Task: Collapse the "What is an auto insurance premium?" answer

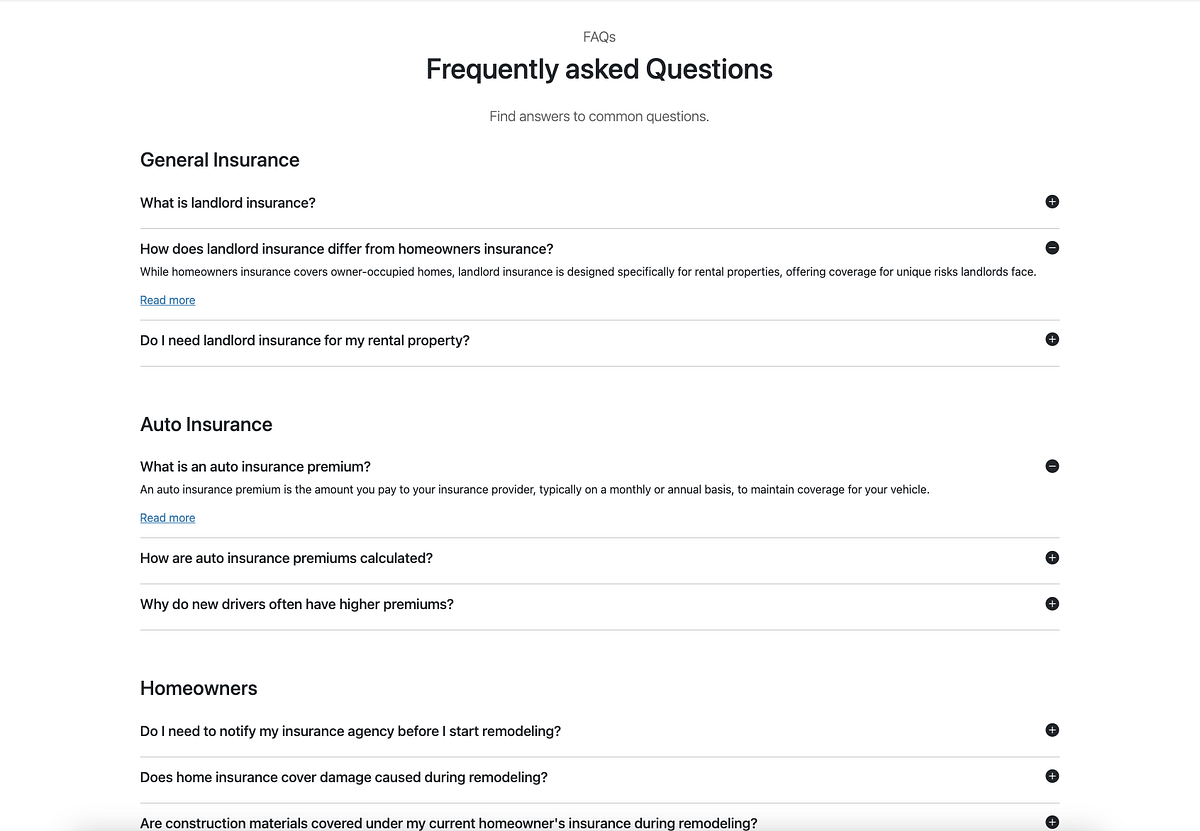Action: pyautogui.click(x=1051, y=465)
